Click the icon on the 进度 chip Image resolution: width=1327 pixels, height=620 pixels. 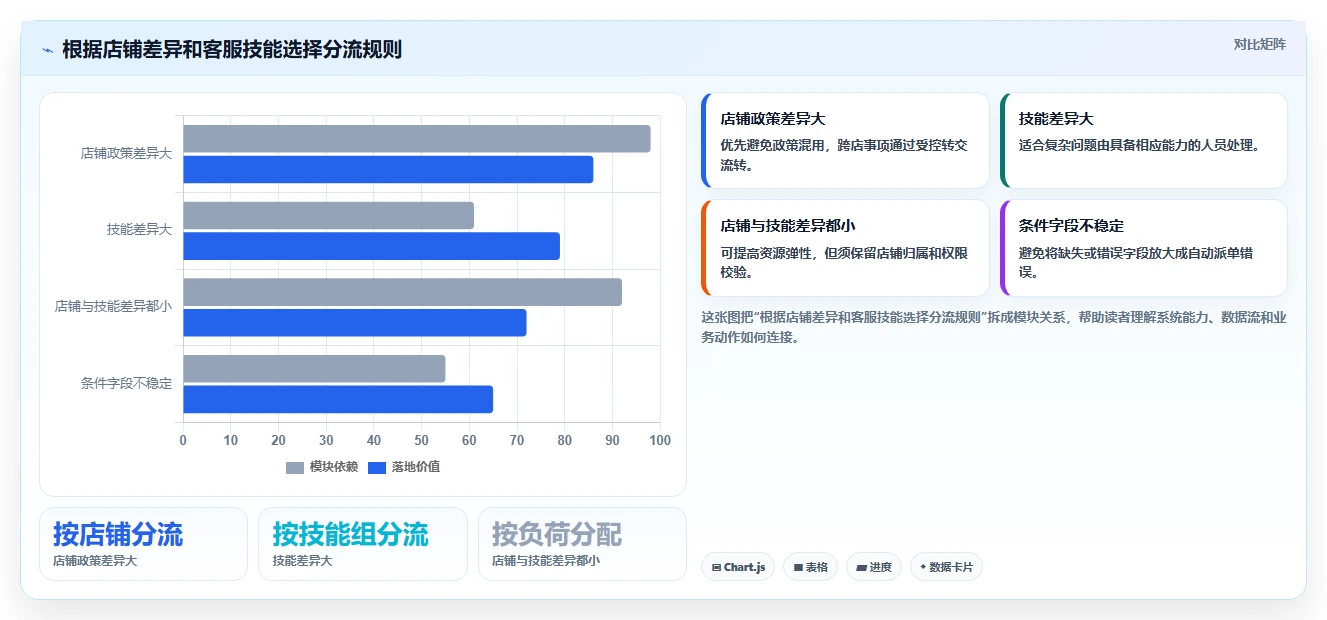click(x=861, y=568)
